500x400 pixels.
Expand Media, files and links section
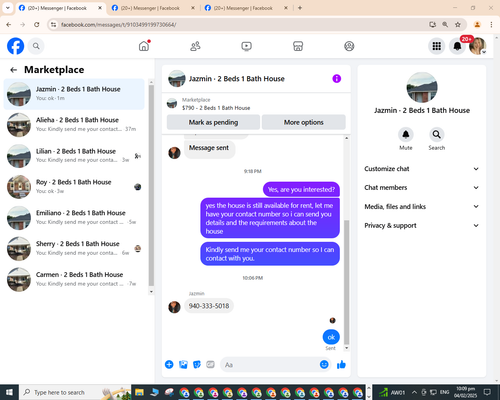[x=422, y=206]
